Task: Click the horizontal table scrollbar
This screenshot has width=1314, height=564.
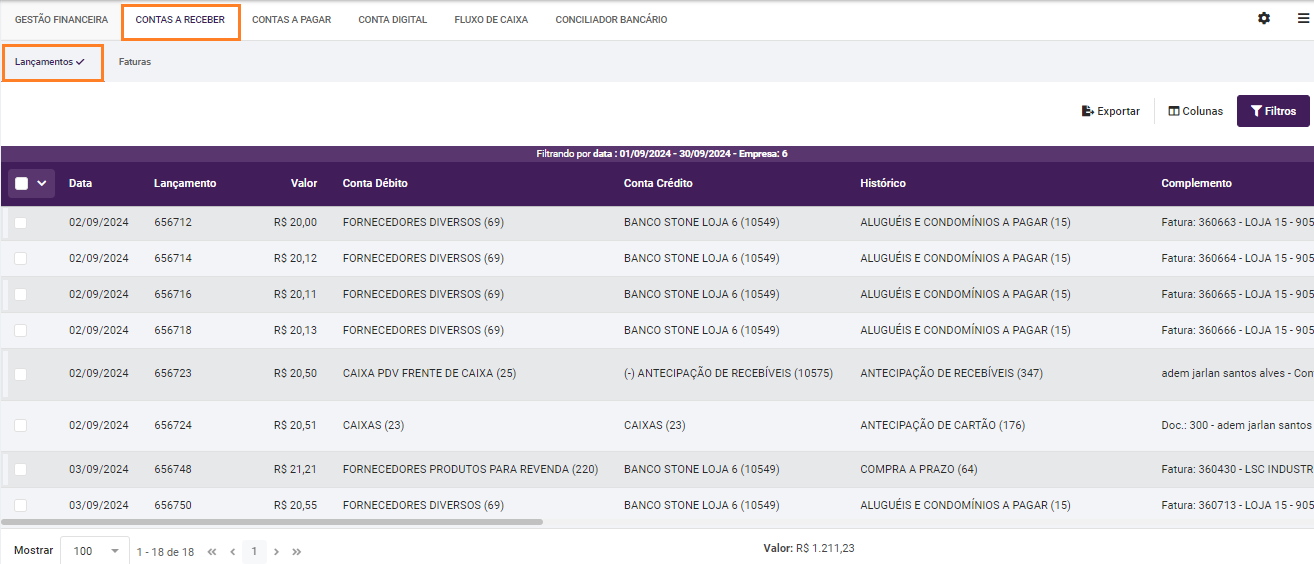Action: (272, 522)
